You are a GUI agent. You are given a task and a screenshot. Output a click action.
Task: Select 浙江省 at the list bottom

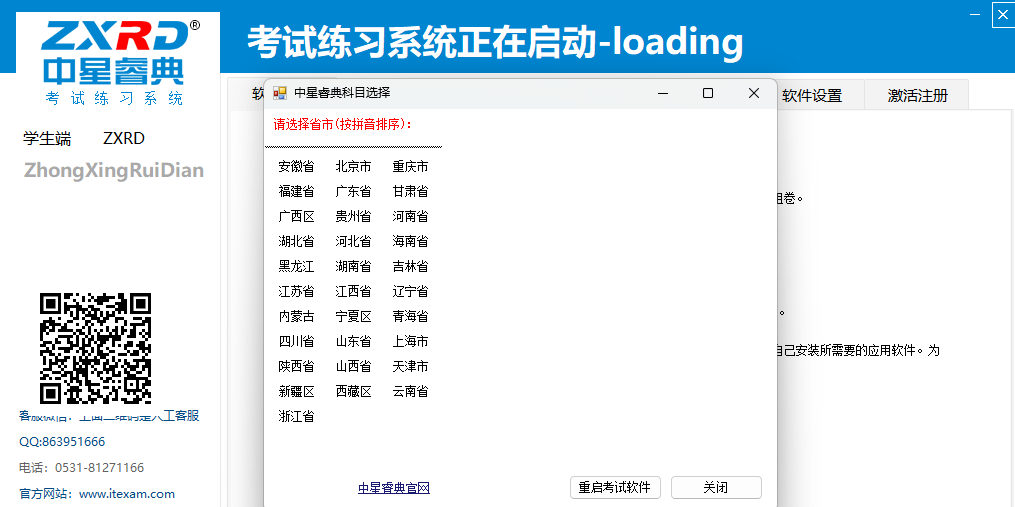click(296, 417)
